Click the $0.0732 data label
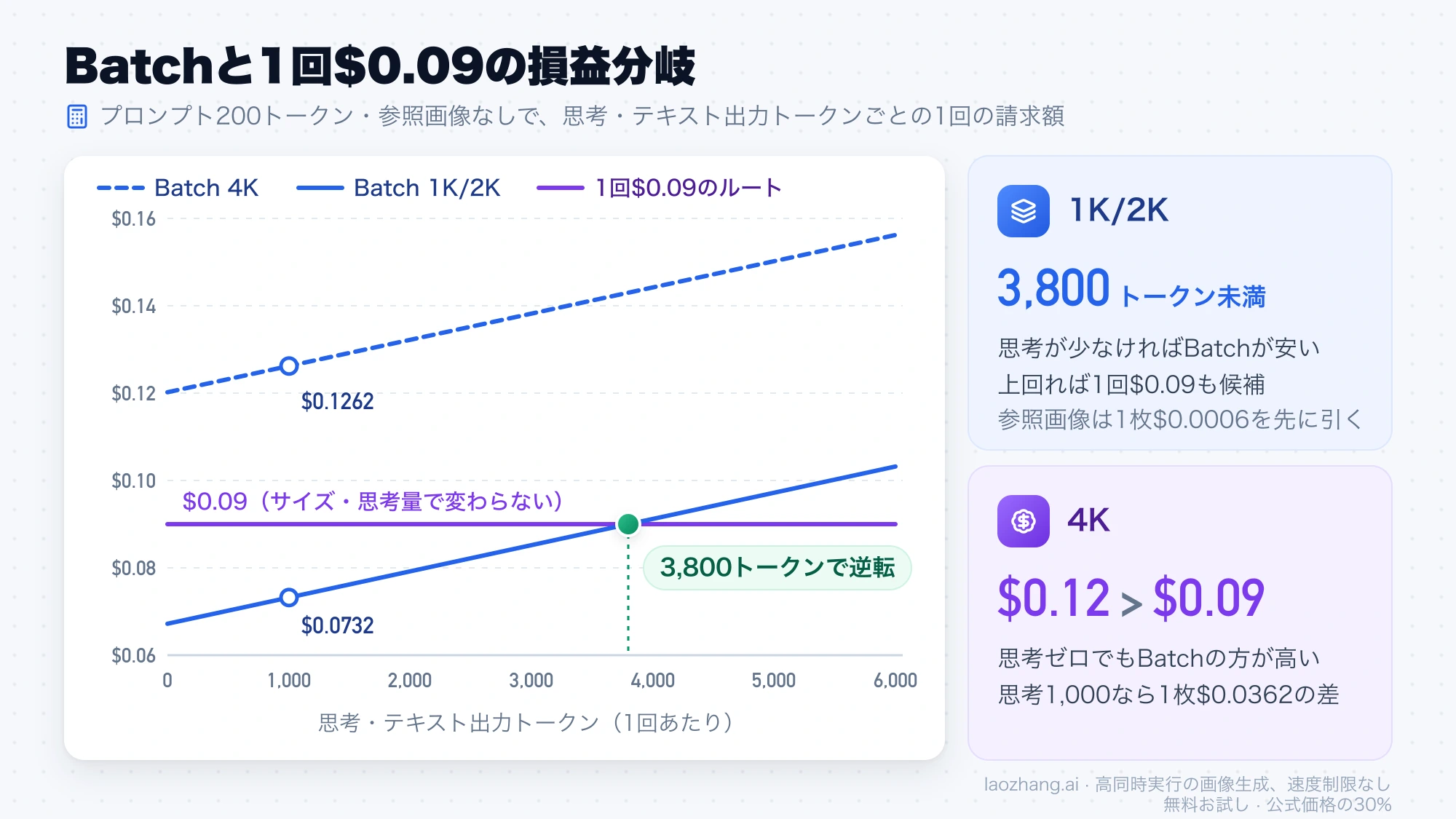 coord(338,625)
